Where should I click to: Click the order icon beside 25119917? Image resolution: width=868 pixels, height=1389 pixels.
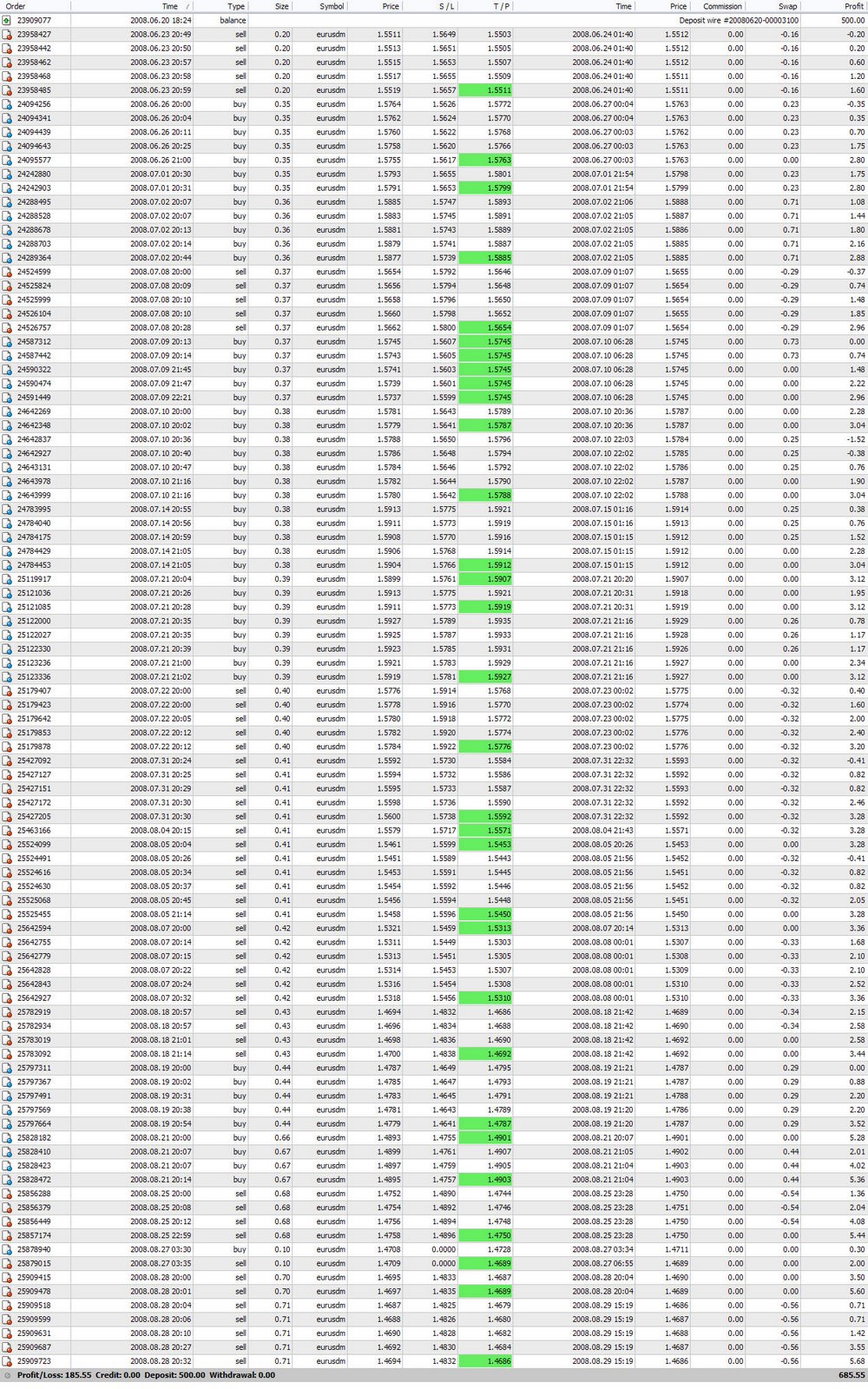(x=7, y=579)
